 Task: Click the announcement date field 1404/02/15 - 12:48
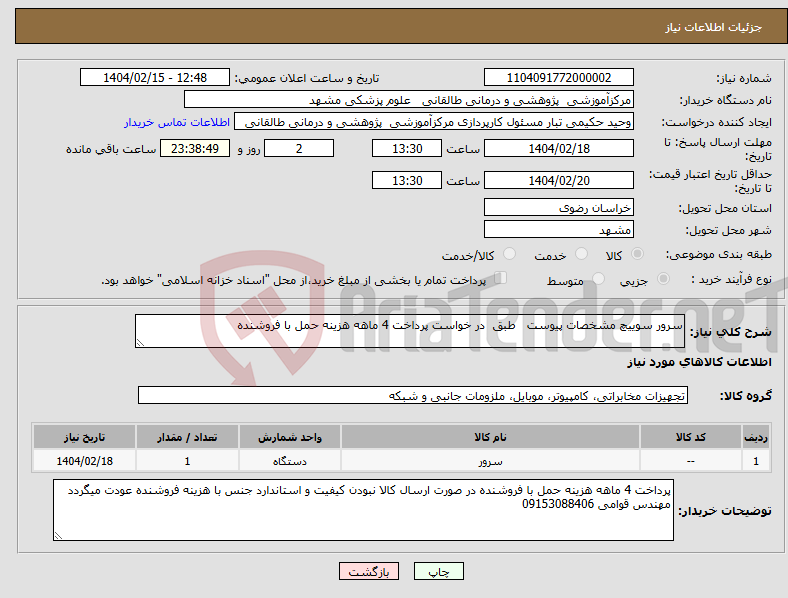tap(155, 77)
